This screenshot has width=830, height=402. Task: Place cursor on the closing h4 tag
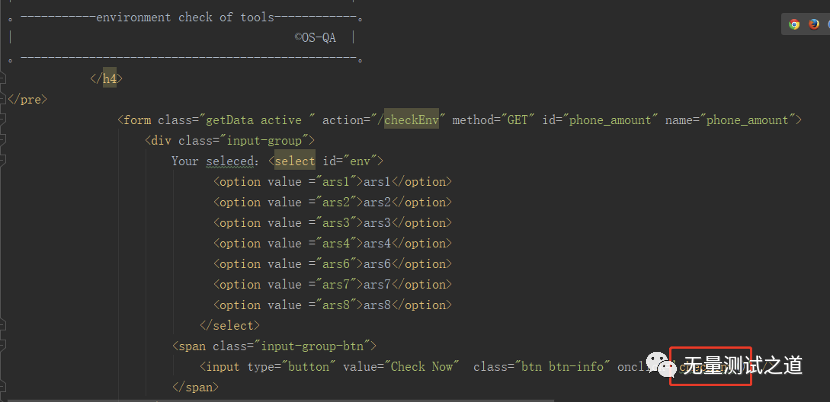pyautogui.click(x=106, y=78)
